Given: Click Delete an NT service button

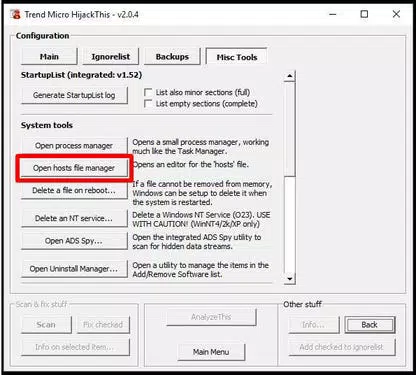Looking at the screenshot, I should click(x=74, y=218).
